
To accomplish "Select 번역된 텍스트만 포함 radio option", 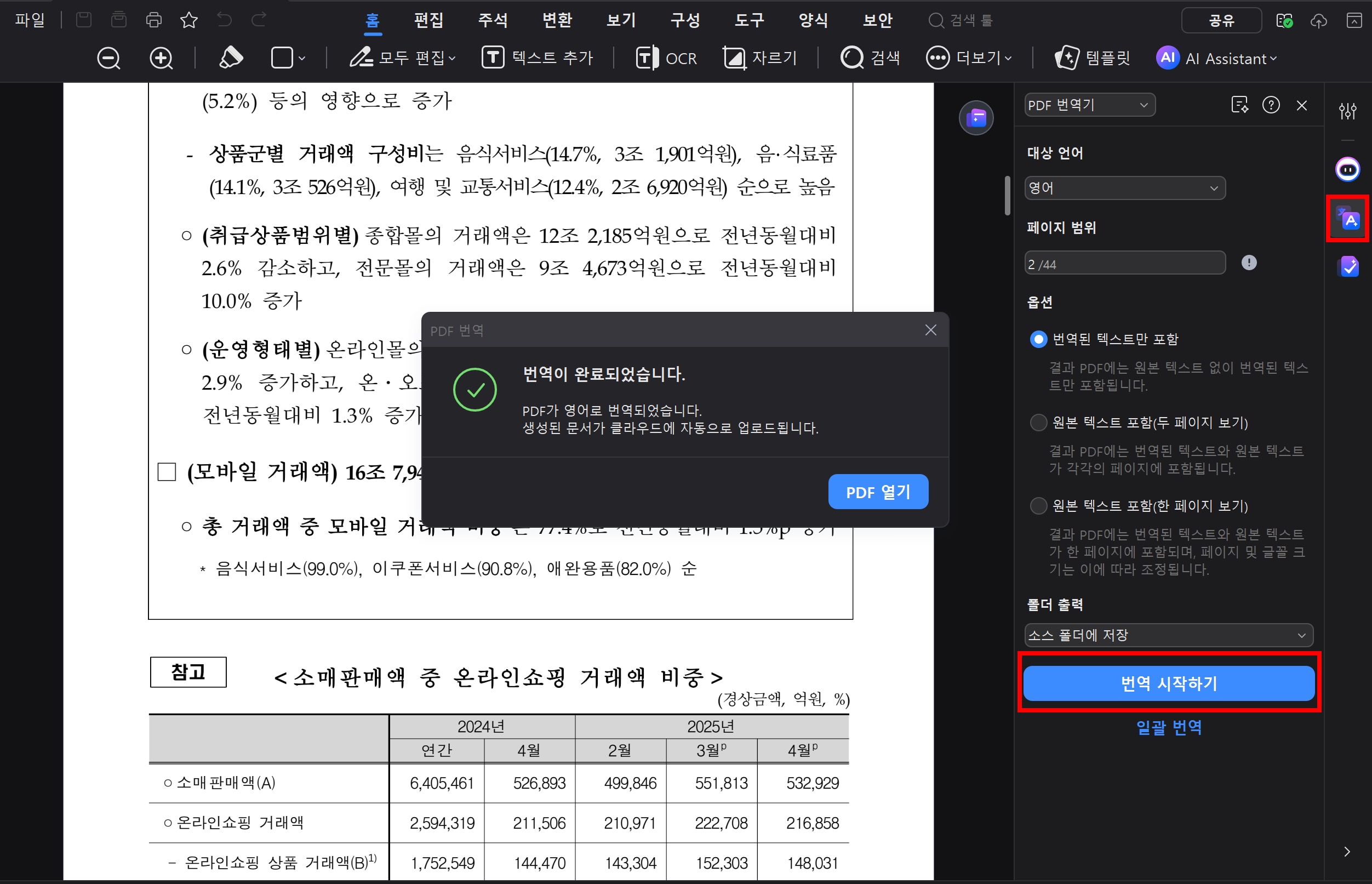I will tap(1038, 339).
